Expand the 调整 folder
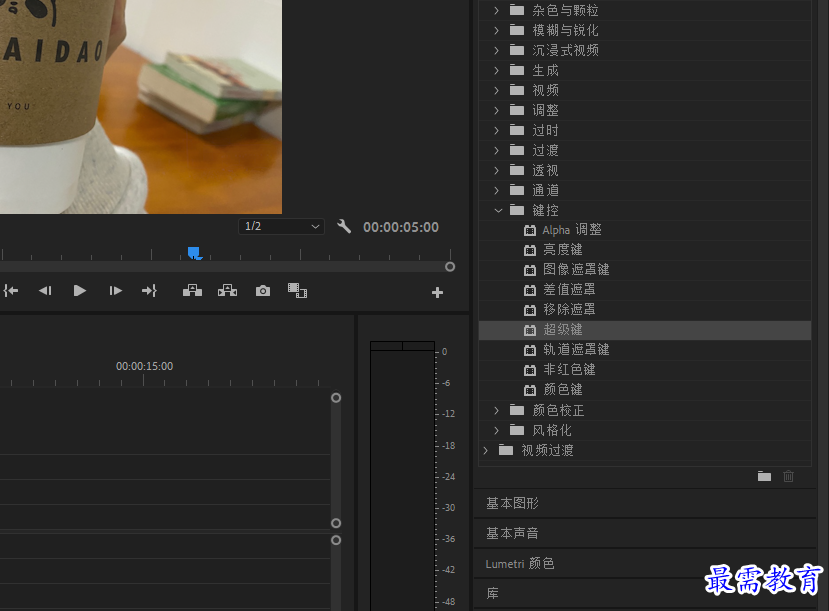This screenshot has height=611, width=829. (496, 110)
